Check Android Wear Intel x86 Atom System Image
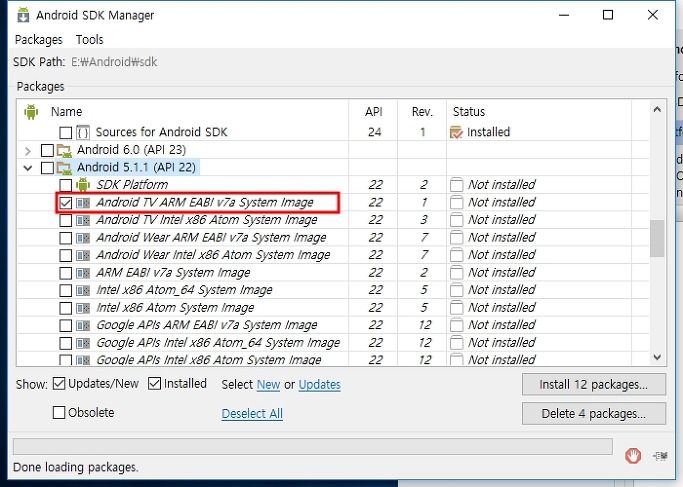 pos(65,255)
